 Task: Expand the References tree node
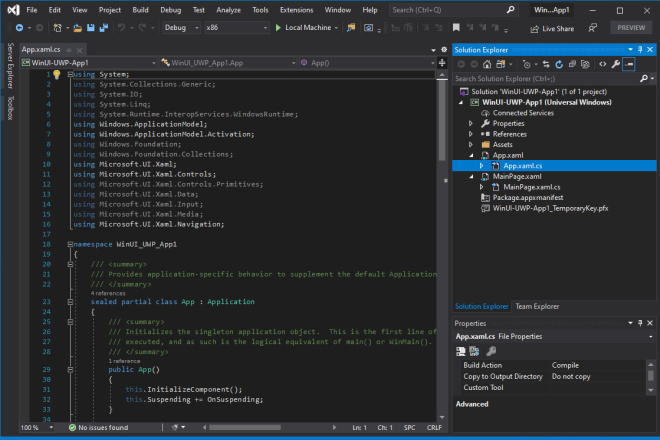[x=471, y=134]
